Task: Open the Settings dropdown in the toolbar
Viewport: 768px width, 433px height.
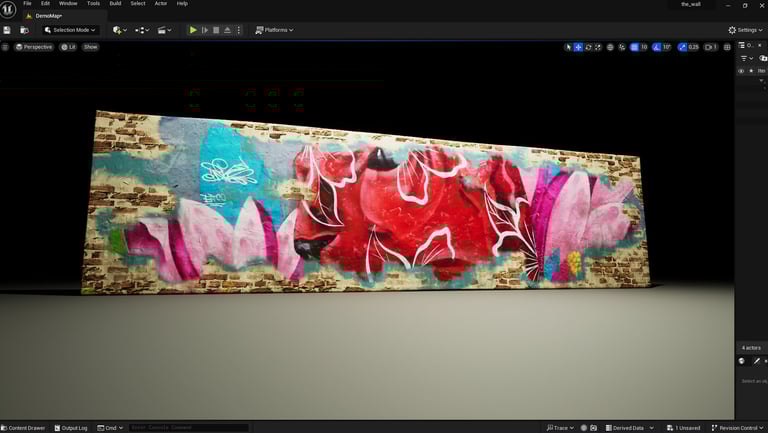Action: (745, 30)
